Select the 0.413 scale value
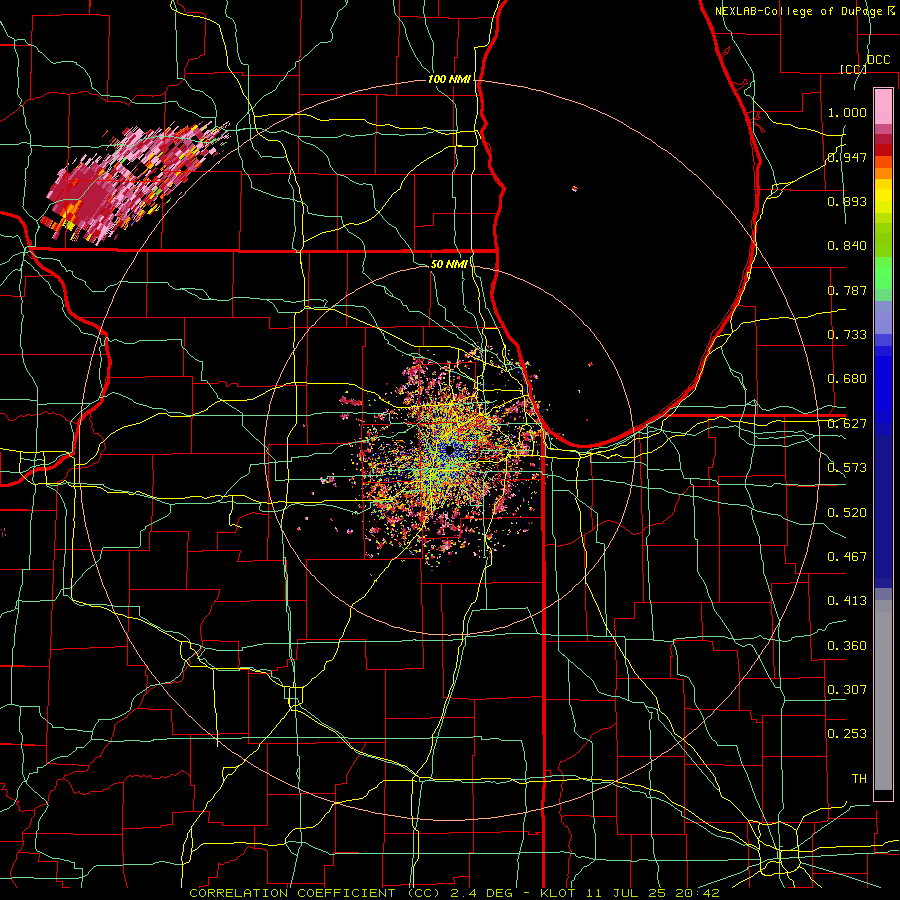This screenshot has width=900, height=900. (847, 601)
